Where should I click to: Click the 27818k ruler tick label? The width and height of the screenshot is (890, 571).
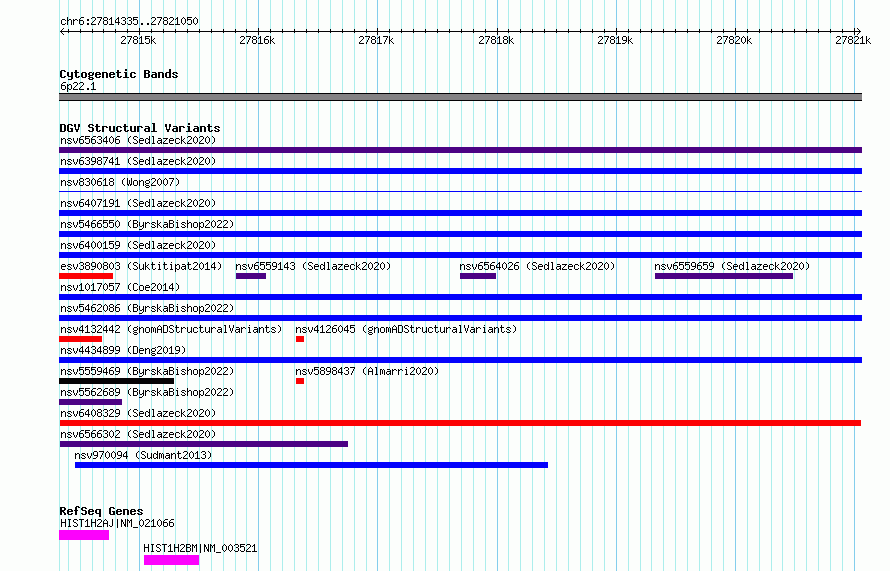496,40
